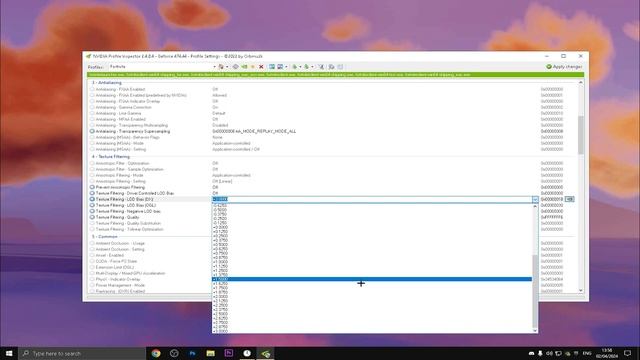Click the LOD Bias (DX) value input field

click(371, 199)
